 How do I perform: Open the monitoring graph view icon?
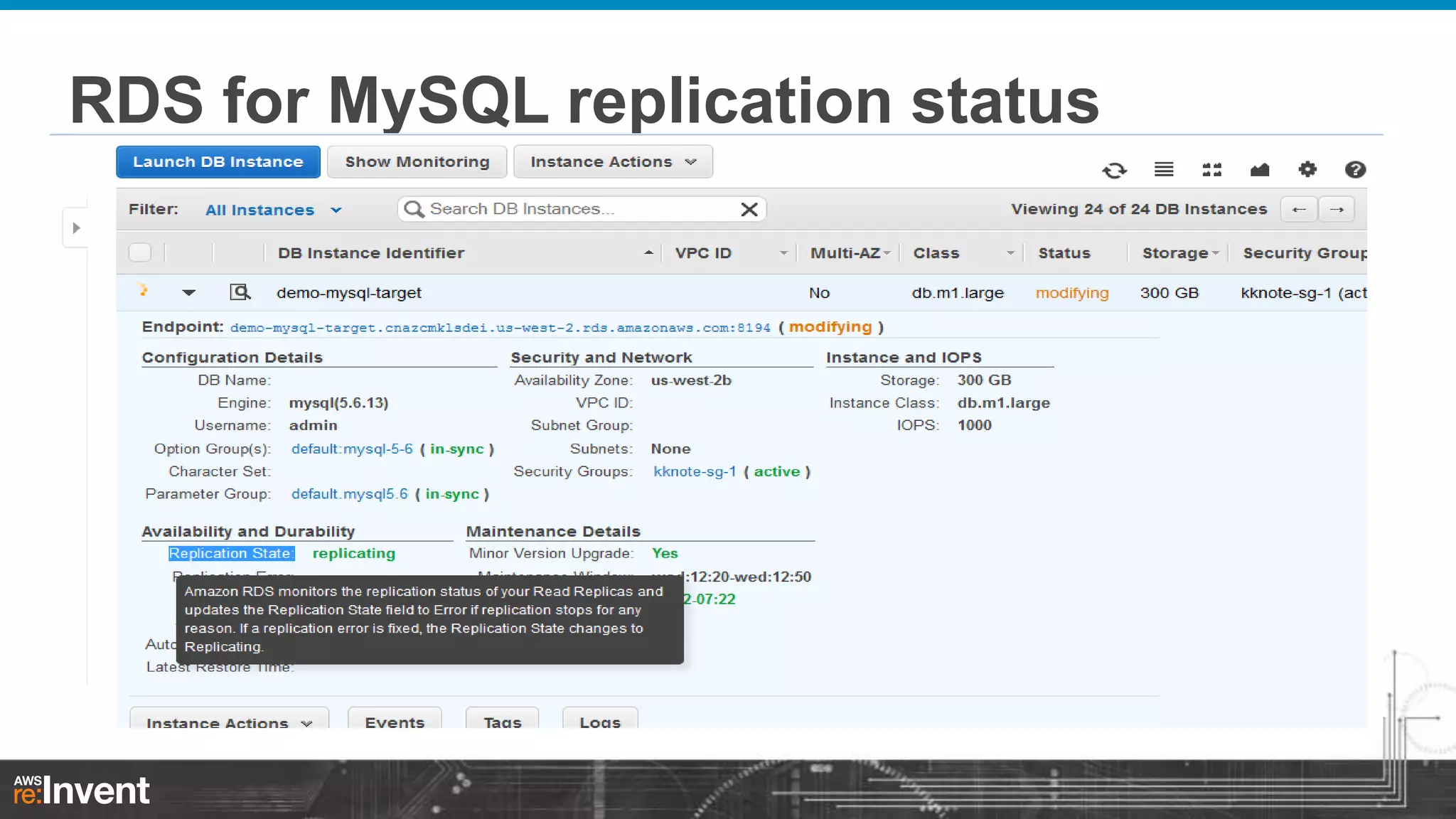[x=1260, y=169]
